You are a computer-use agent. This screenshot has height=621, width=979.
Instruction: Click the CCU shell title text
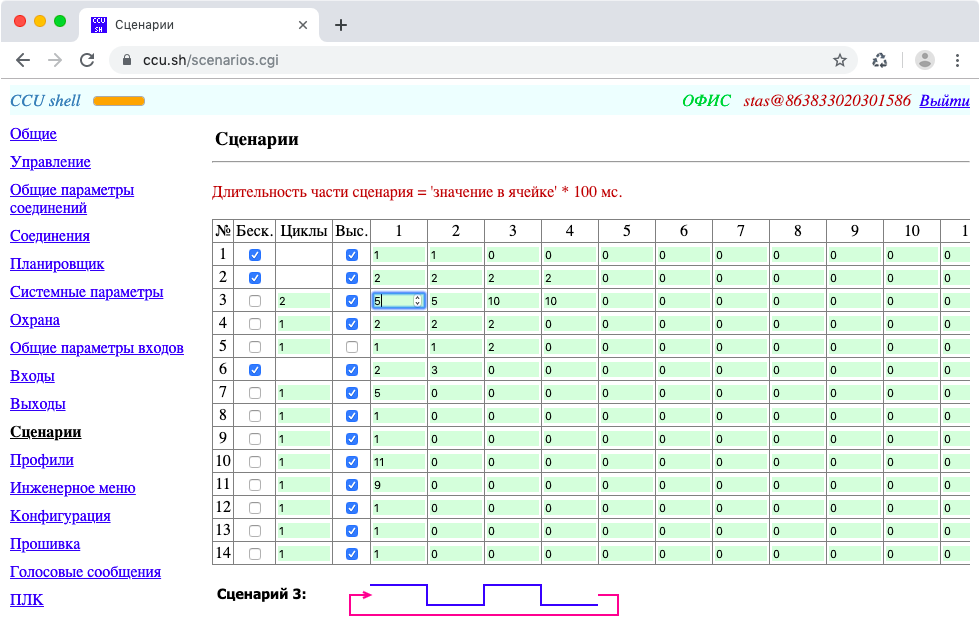[46, 100]
